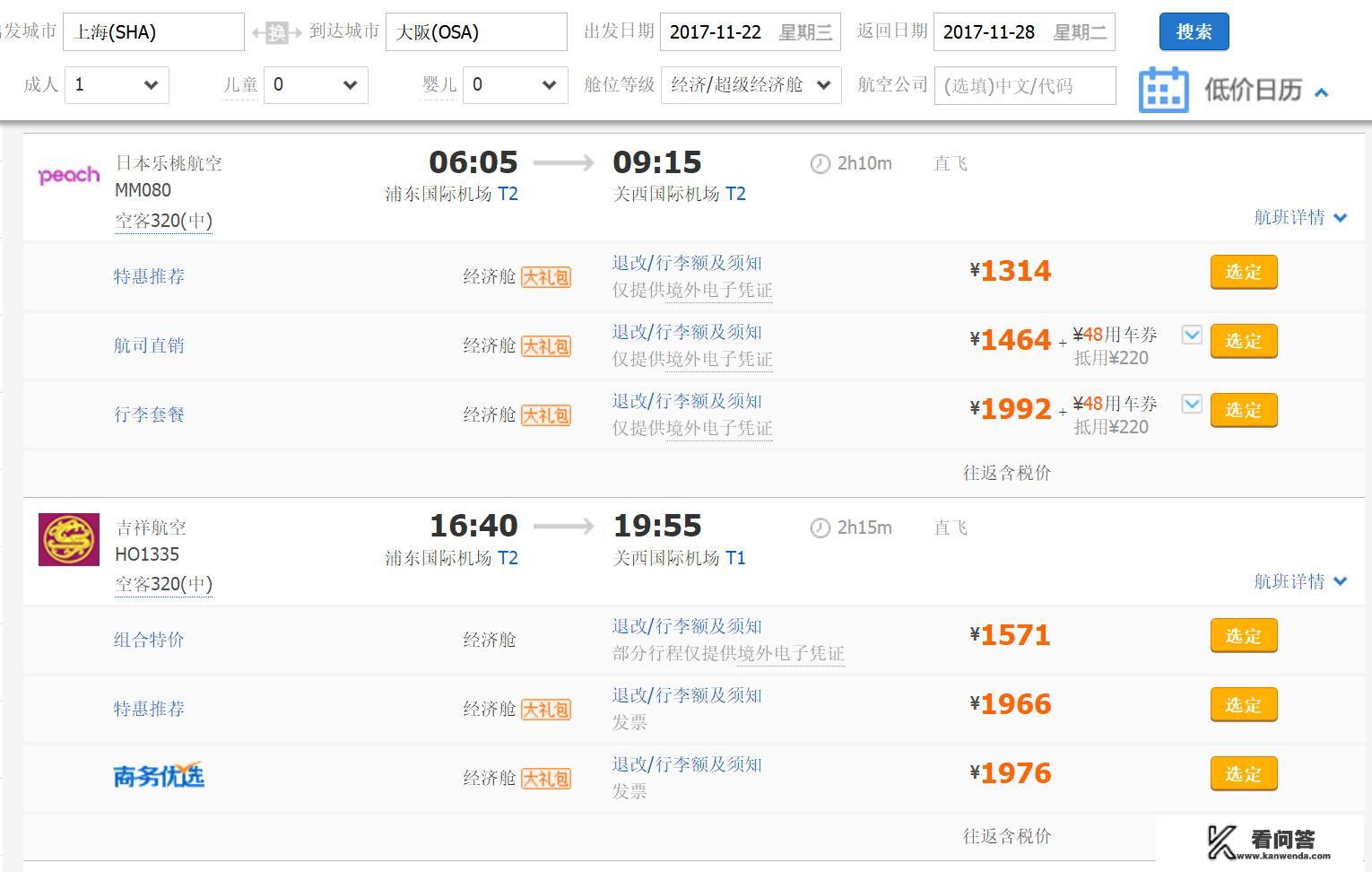The width and height of the screenshot is (1372, 872).
Task: Open the cabin class dropdown
Action: 751,85
